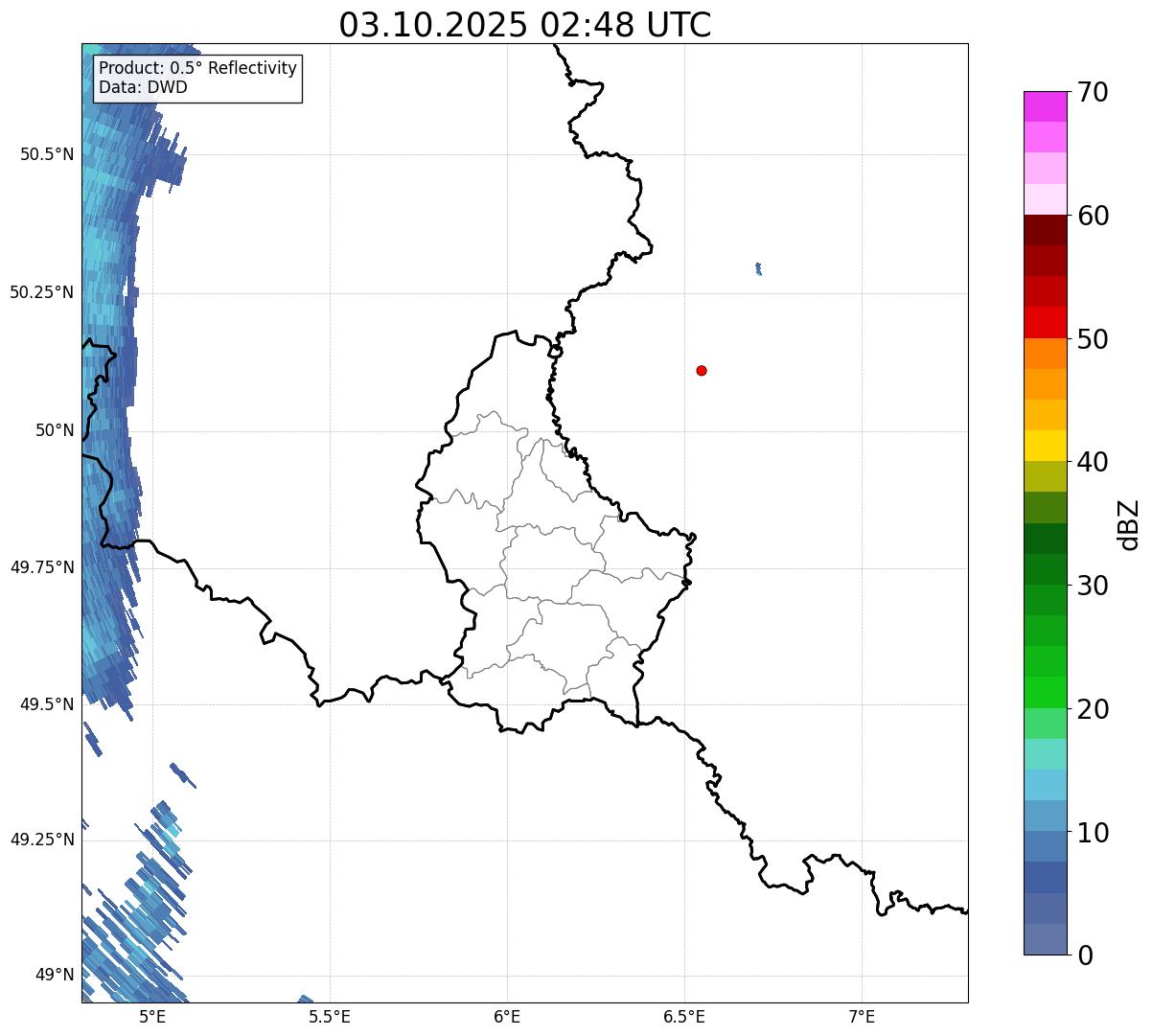Image resolution: width=1152 pixels, height=1036 pixels.
Task: Click the 'Product: 0.5° Reflectivity' label
Action: 197,68
